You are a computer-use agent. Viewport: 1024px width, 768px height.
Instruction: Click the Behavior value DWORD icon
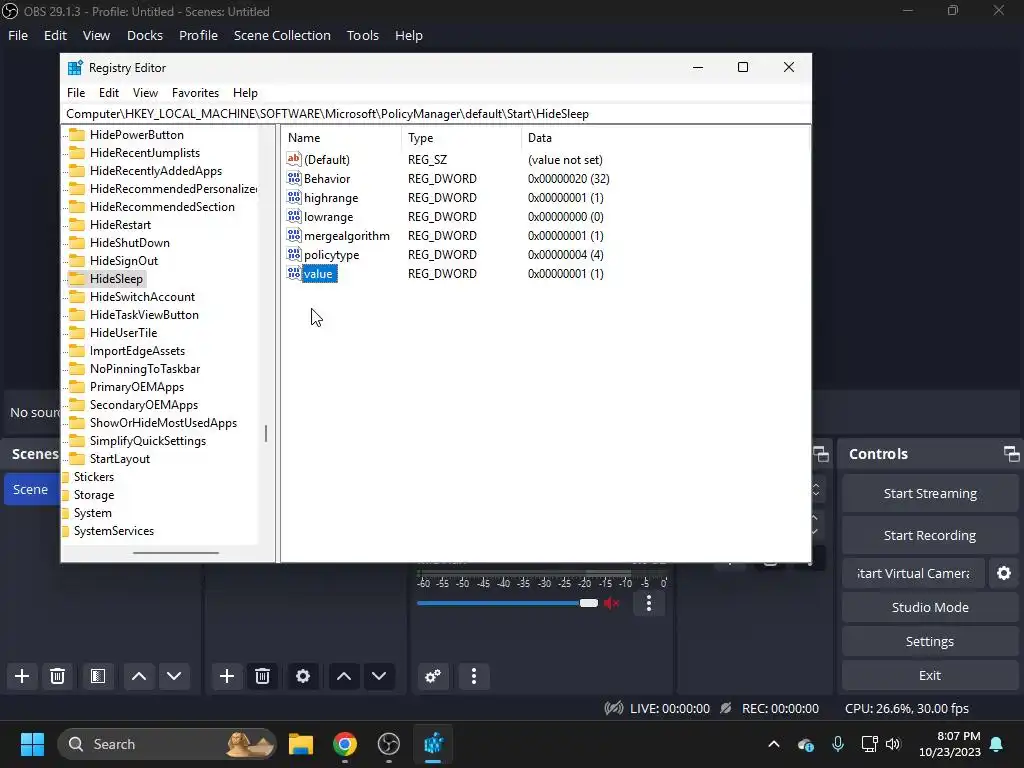click(x=294, y=178)
